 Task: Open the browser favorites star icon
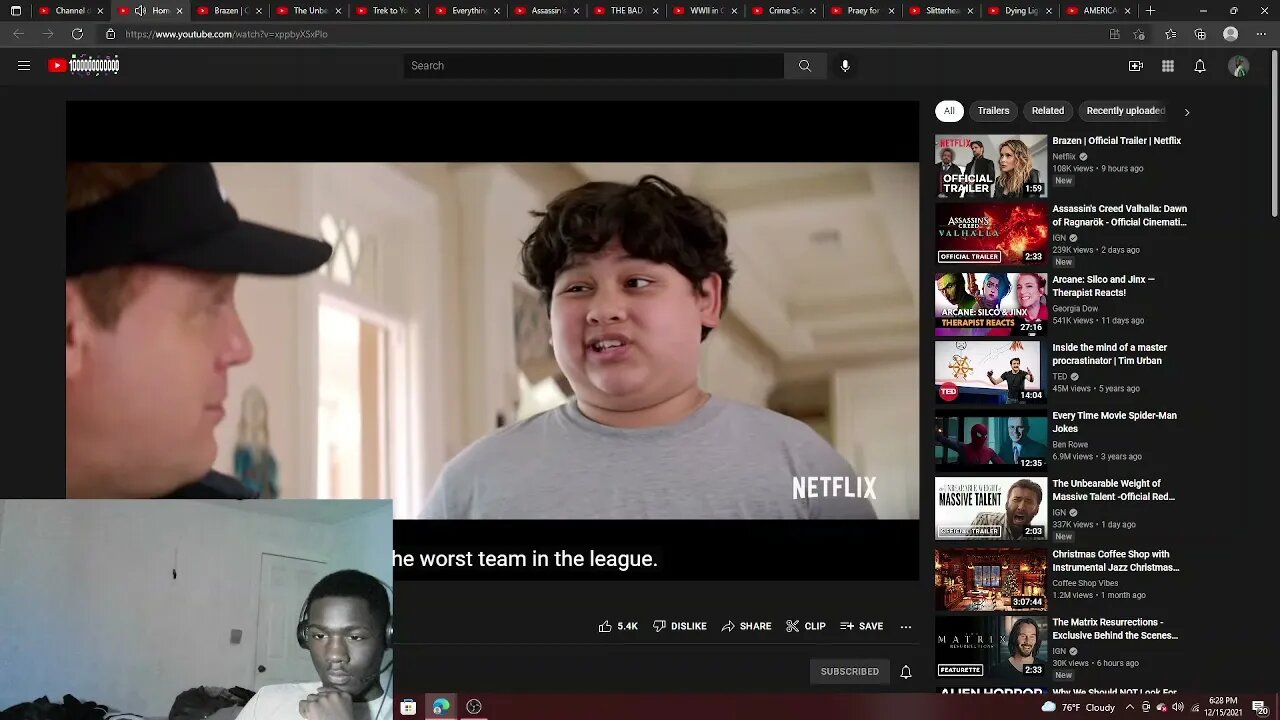tap(1170, 34)
